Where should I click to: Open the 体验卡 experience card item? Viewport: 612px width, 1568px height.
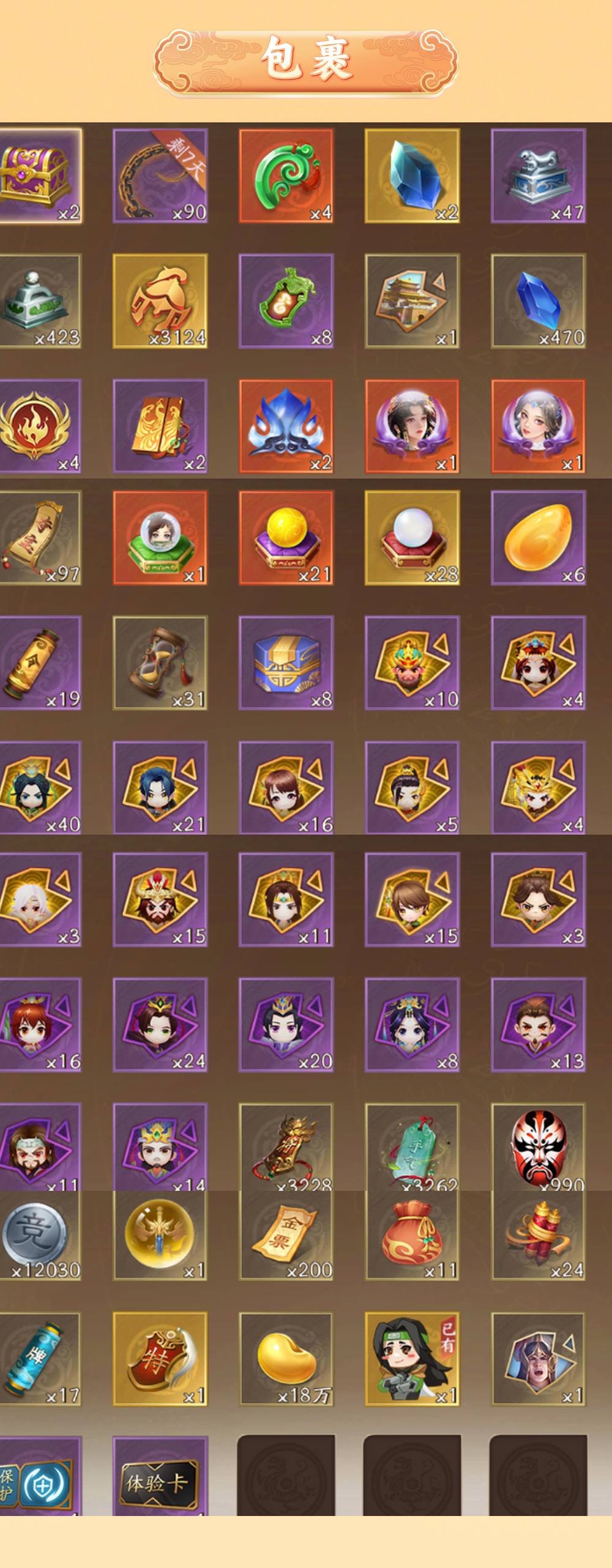[x=160, y=1476]
